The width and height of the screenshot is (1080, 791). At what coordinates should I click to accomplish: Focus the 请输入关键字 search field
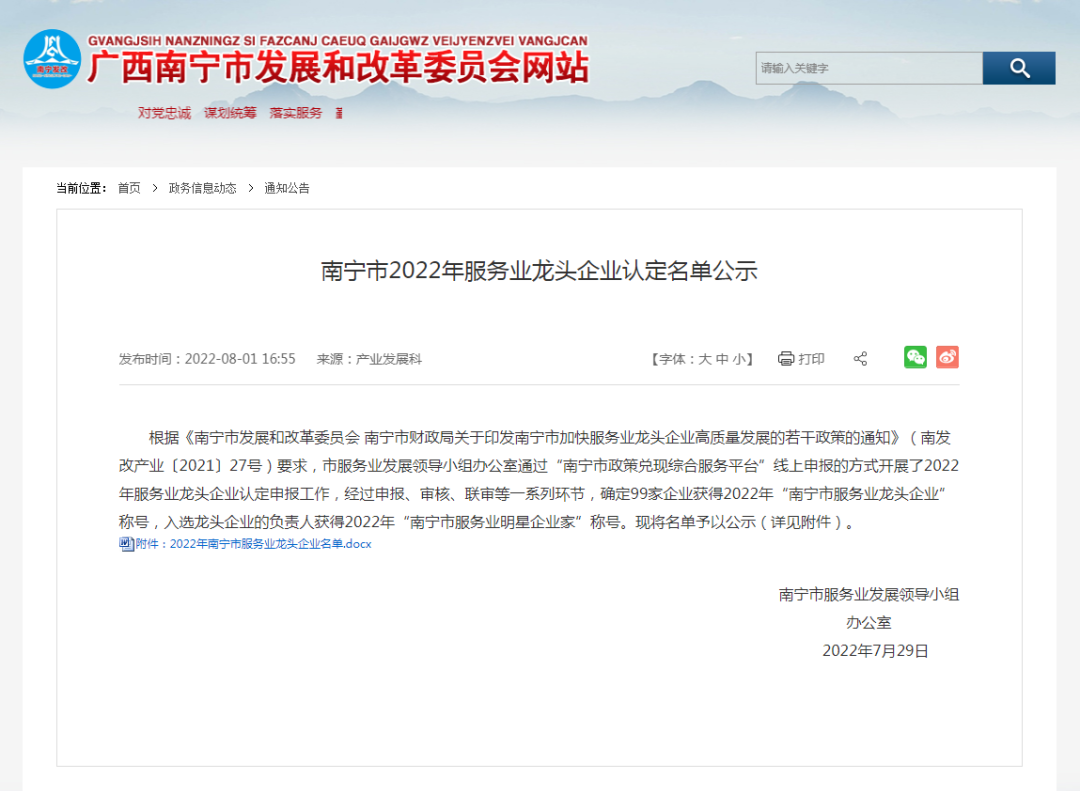point(868,68)
